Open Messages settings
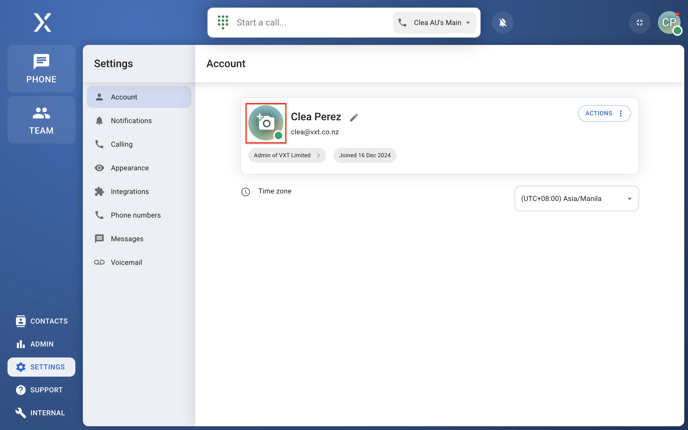This screenshot has height=430, width=688. (139, 239)
